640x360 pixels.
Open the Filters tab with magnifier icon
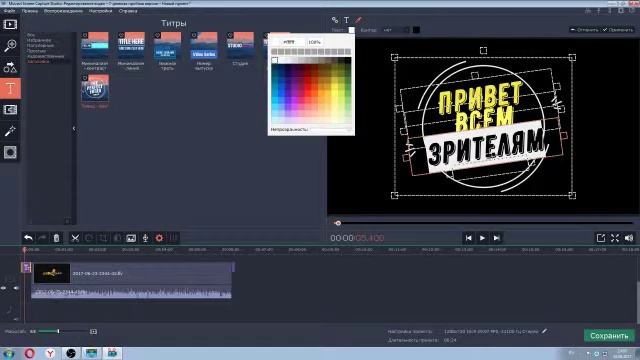click(x=10, y=46)
